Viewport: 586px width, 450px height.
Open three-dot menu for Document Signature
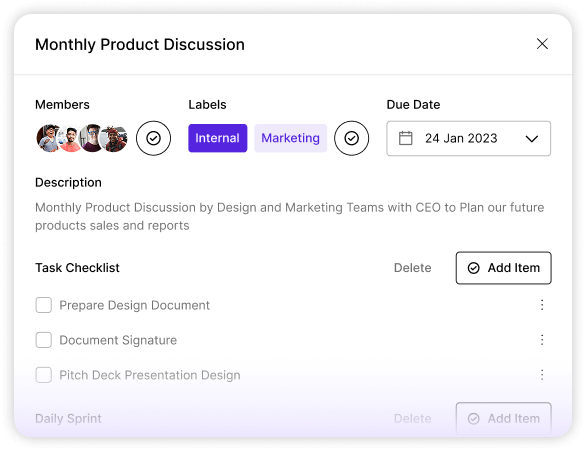click(x=542, y=340)
